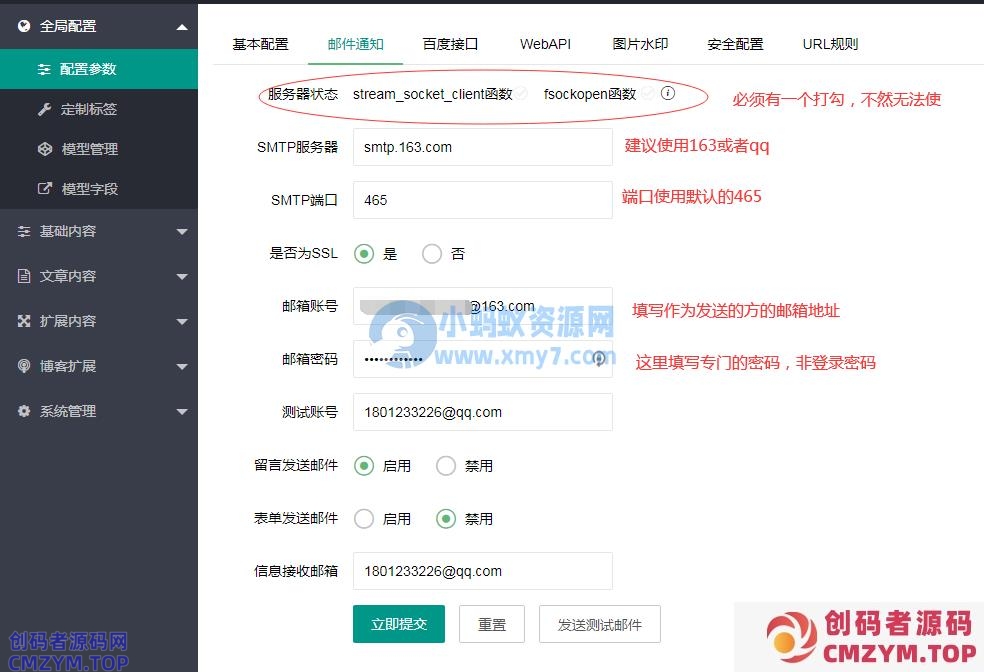
Task: Expand the 博客扩展 sidebar section arrow
Action: click(181, 367)
